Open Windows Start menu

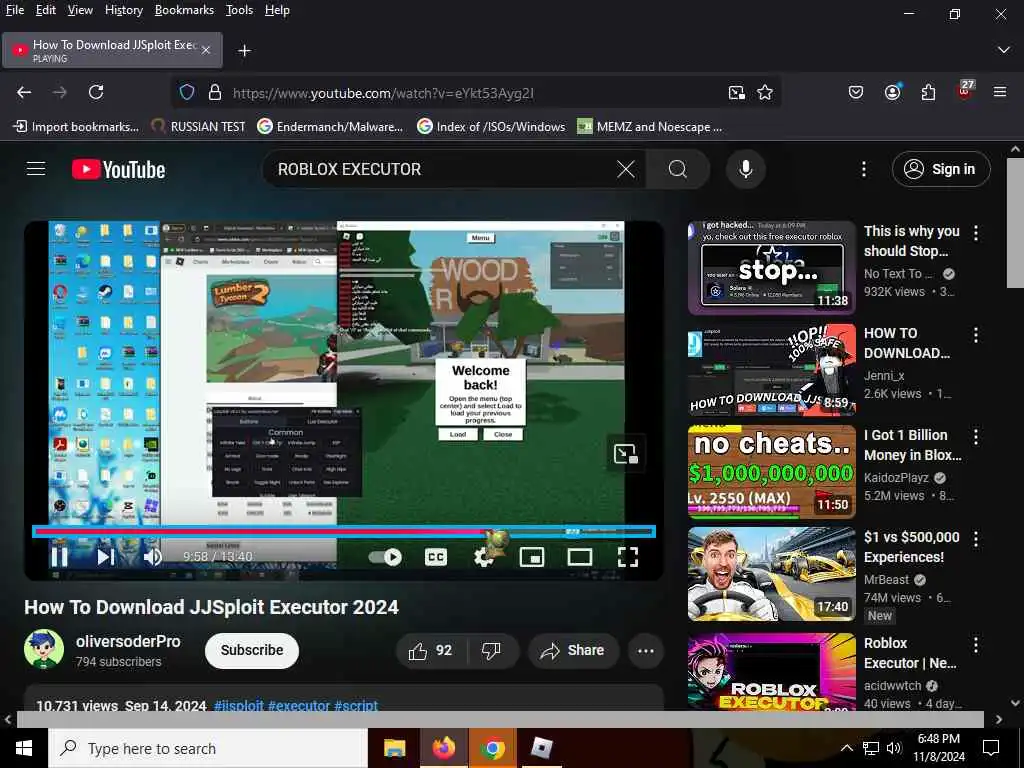pyautogui.click(x=24, y=748)
